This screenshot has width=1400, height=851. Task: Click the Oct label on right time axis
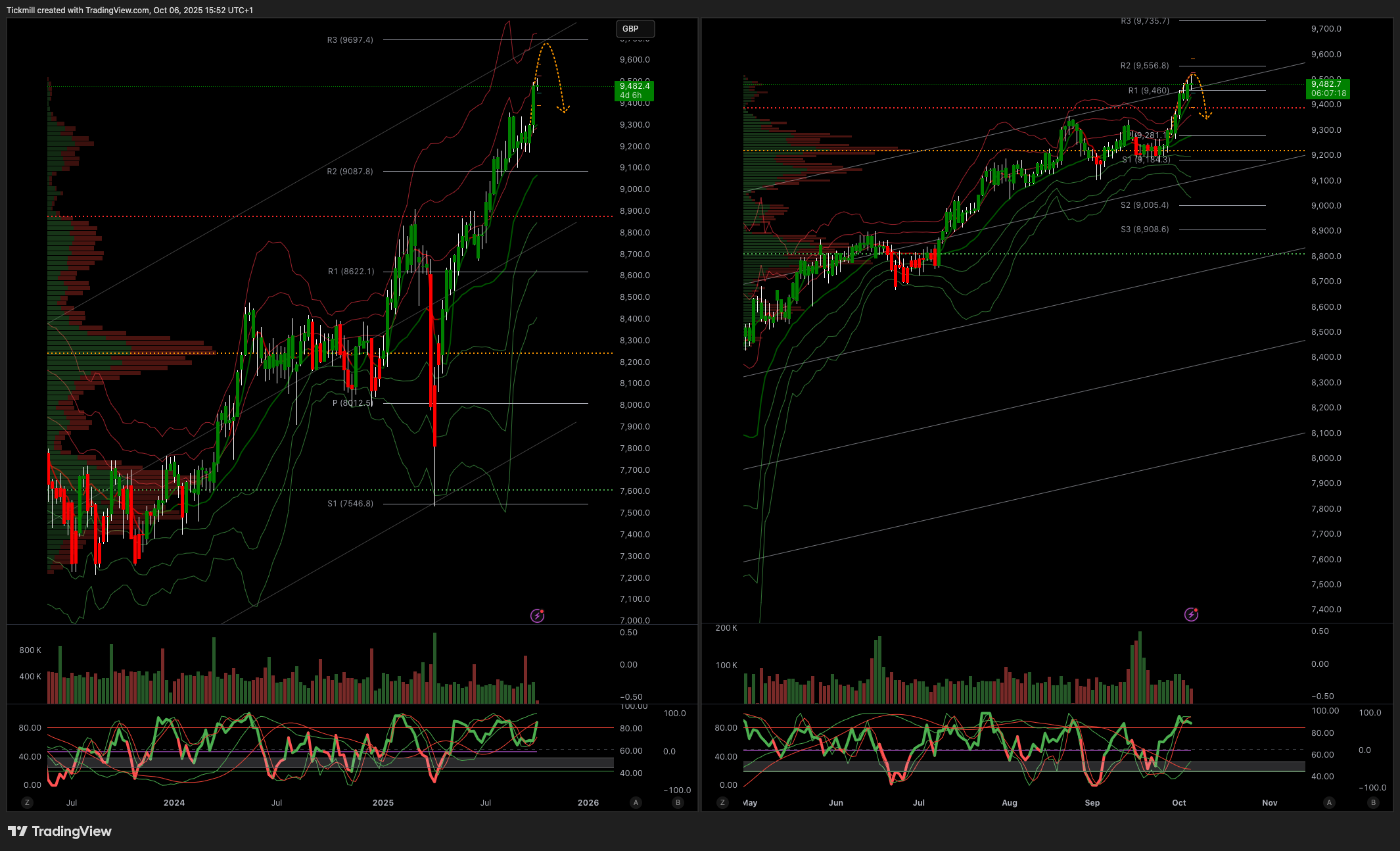[x=1178, y=802]
